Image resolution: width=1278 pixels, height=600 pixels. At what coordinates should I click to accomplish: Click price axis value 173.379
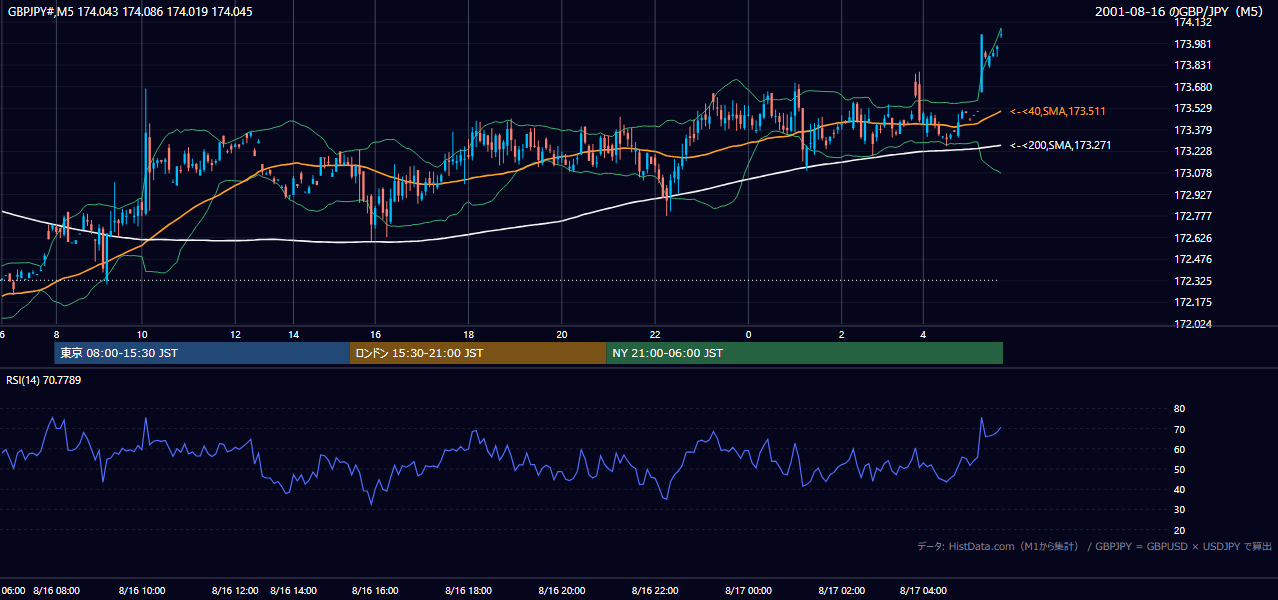[1193, 130]
